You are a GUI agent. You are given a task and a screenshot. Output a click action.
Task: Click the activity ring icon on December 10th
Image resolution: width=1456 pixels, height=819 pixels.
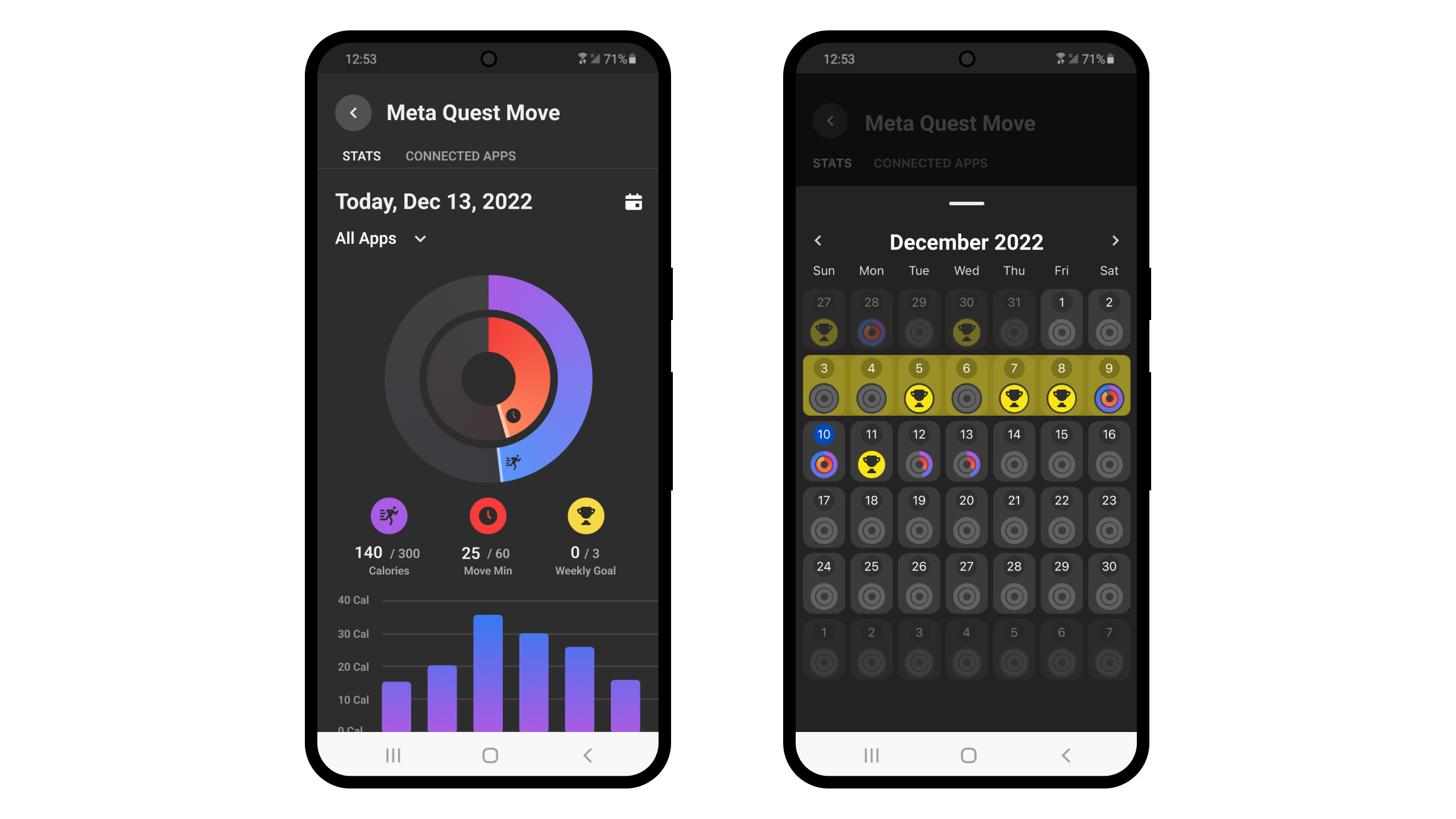click(x=823, y=464)
